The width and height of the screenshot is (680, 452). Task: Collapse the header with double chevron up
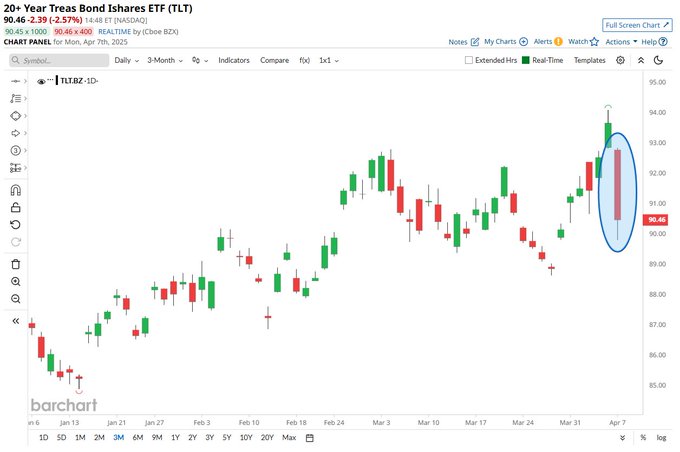(641, 60)
